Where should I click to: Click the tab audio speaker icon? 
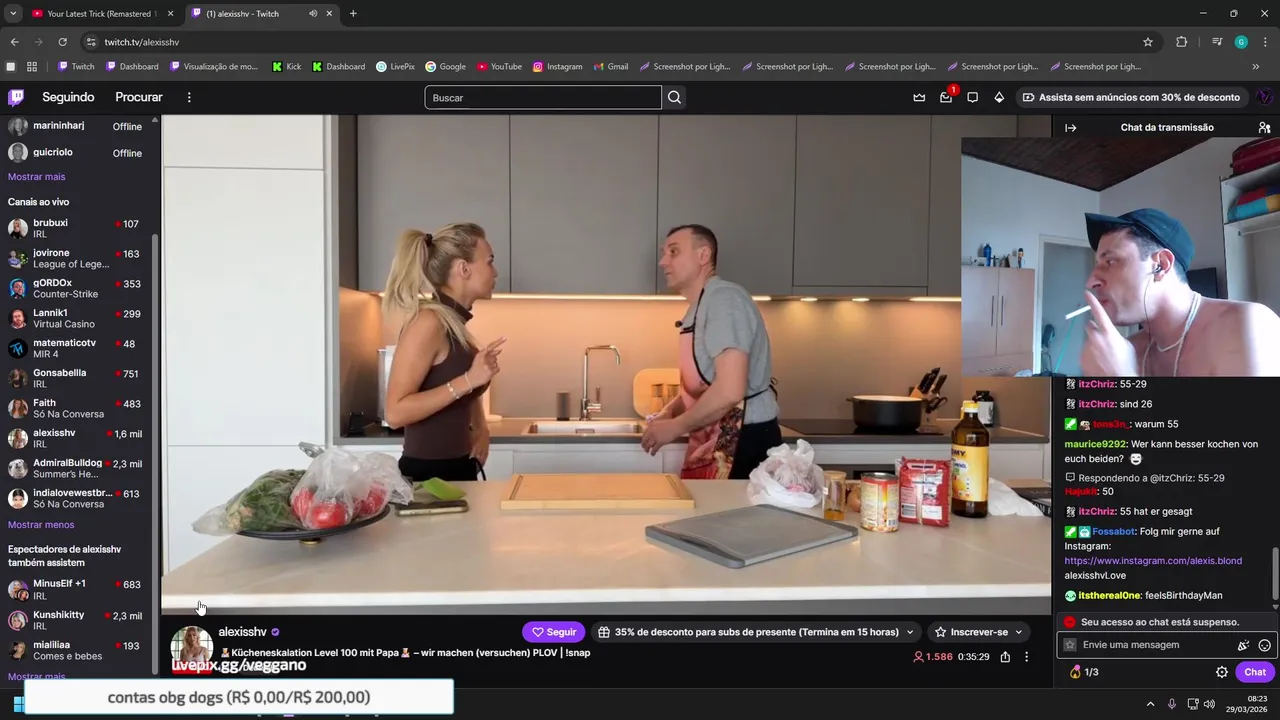pos(313,14)
